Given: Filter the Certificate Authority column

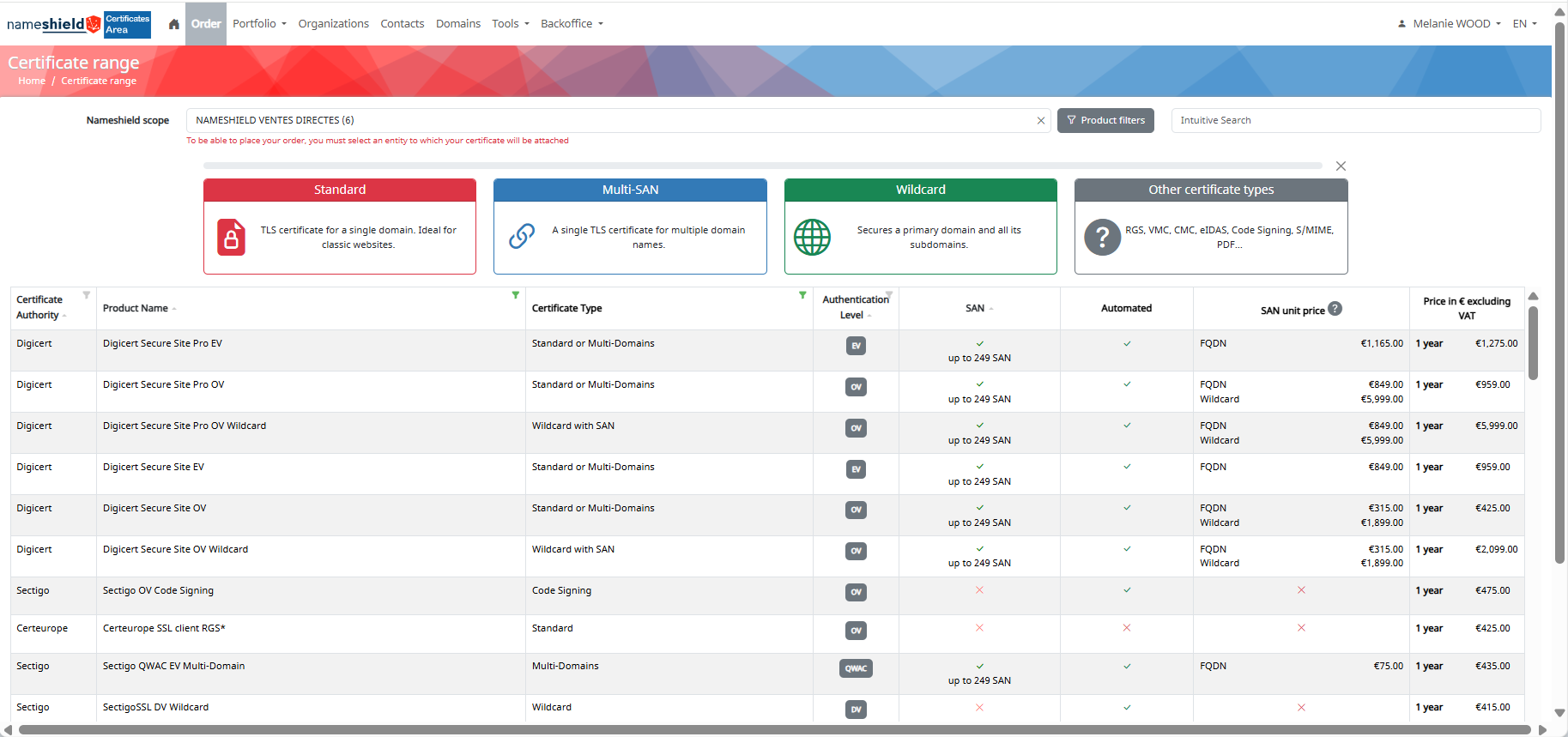Looking at the screenshot, I should coord(87,295).
